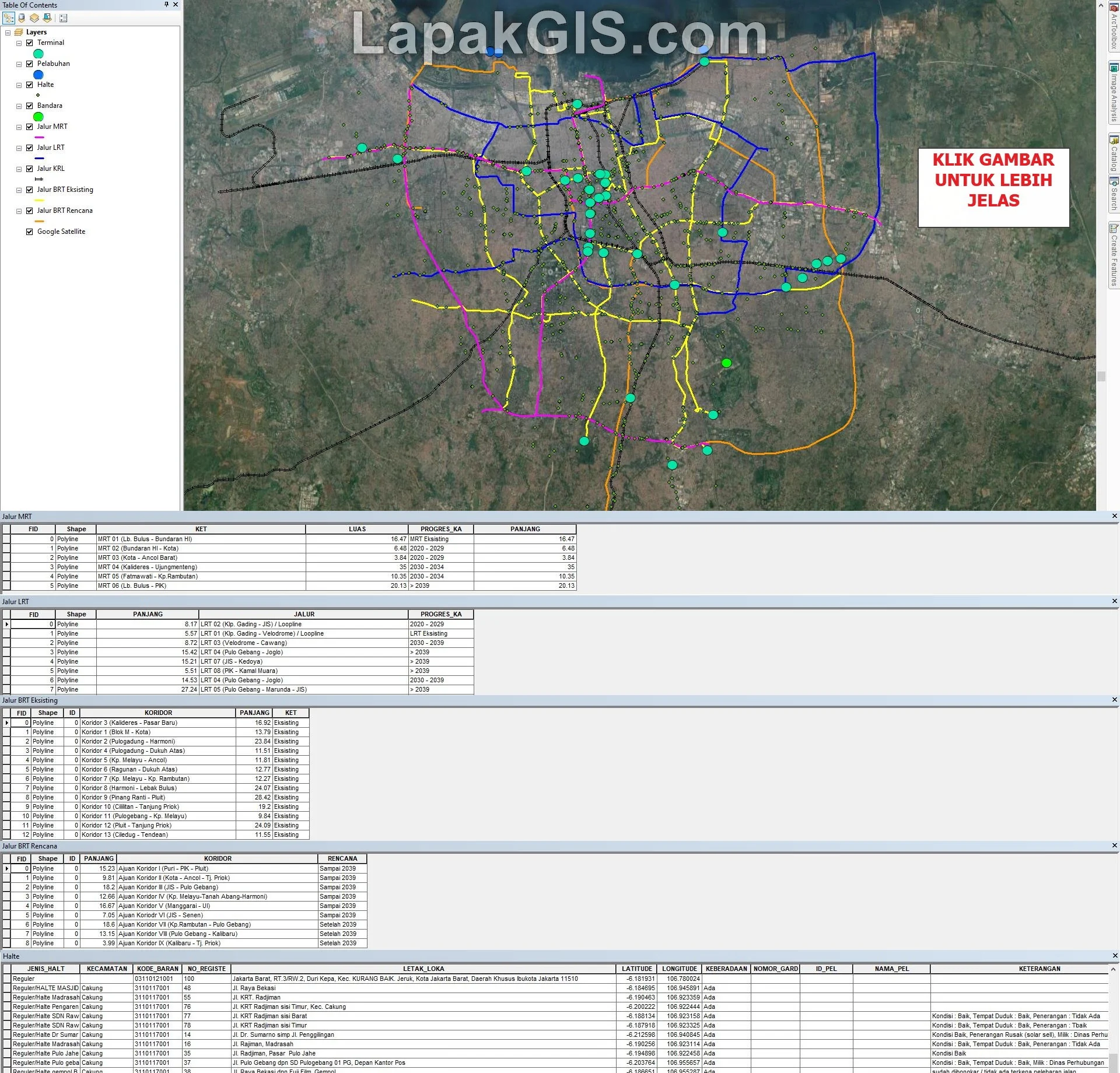This screenshot has height=1073, width=1120.
Task: Click the Jalur BRT Eksisting yellow line symbol
Action: 40,200
